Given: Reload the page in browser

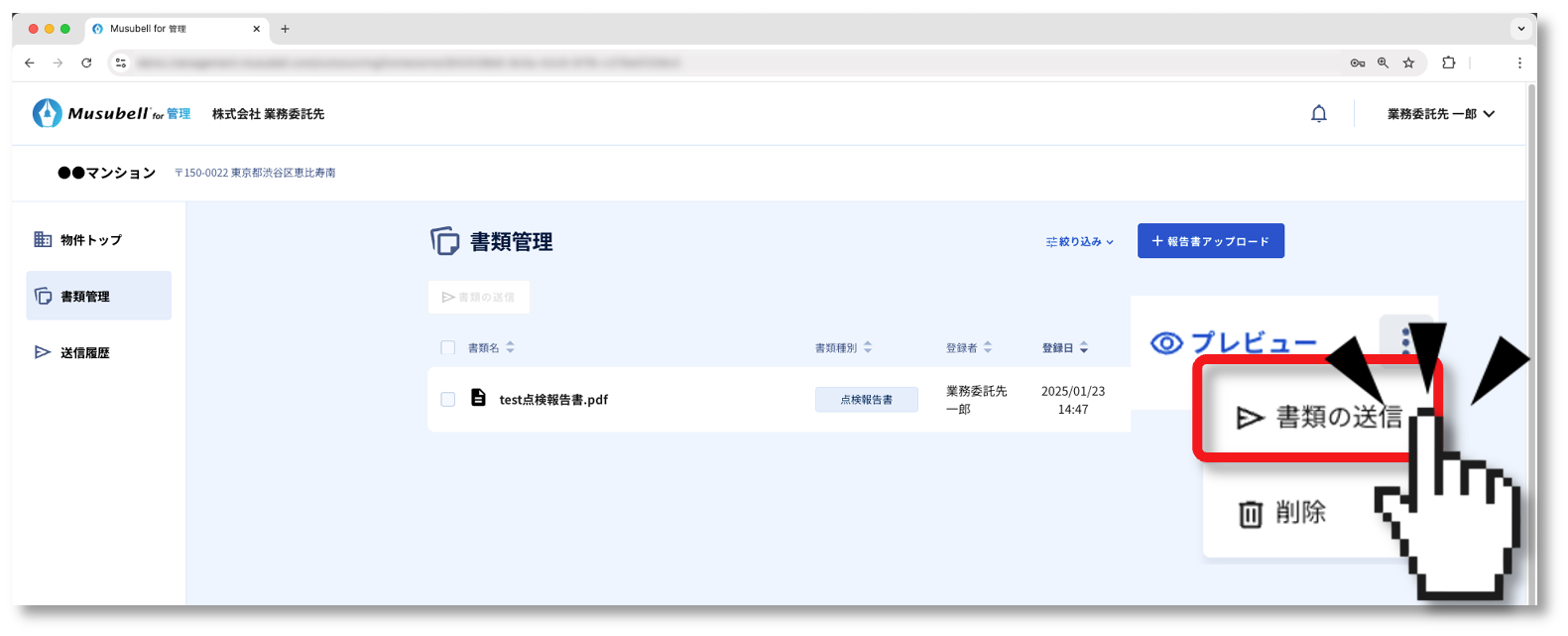Looking at the screenshot, I should tap(86, 63).
